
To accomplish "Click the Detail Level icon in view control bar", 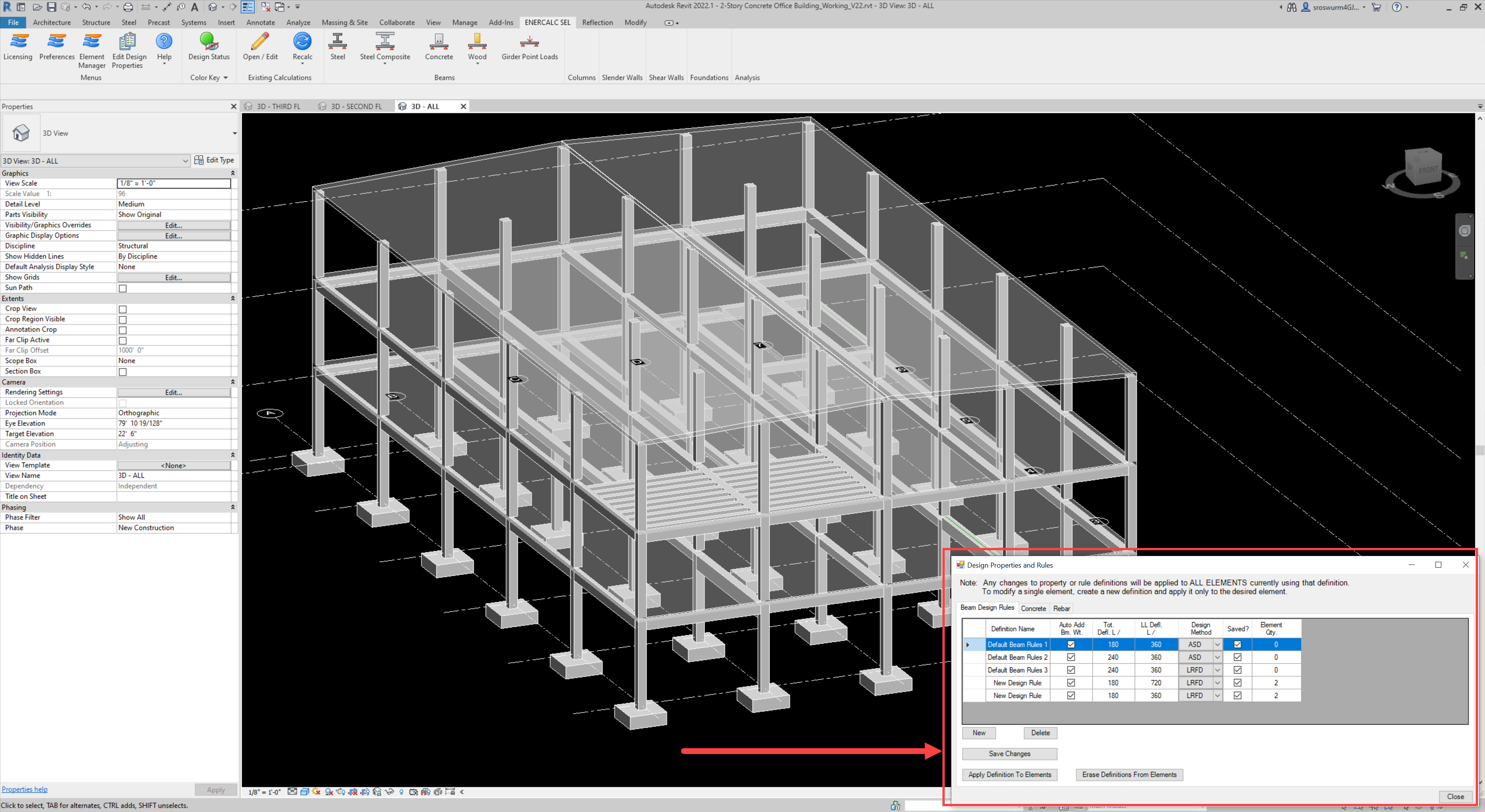I will pos(292,792).
